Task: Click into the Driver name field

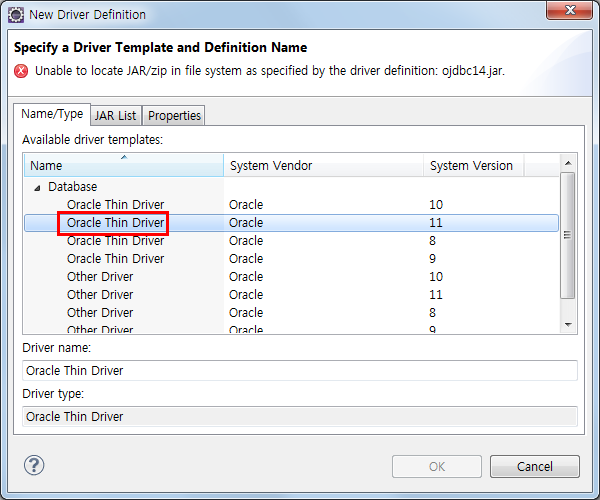Action: [300, 370]
